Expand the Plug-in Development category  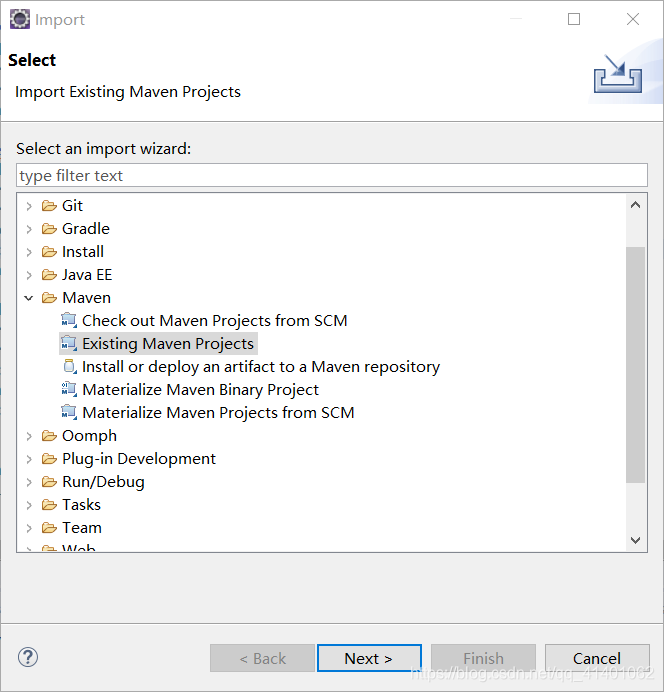pyautogui.click(x=29, y=459)
